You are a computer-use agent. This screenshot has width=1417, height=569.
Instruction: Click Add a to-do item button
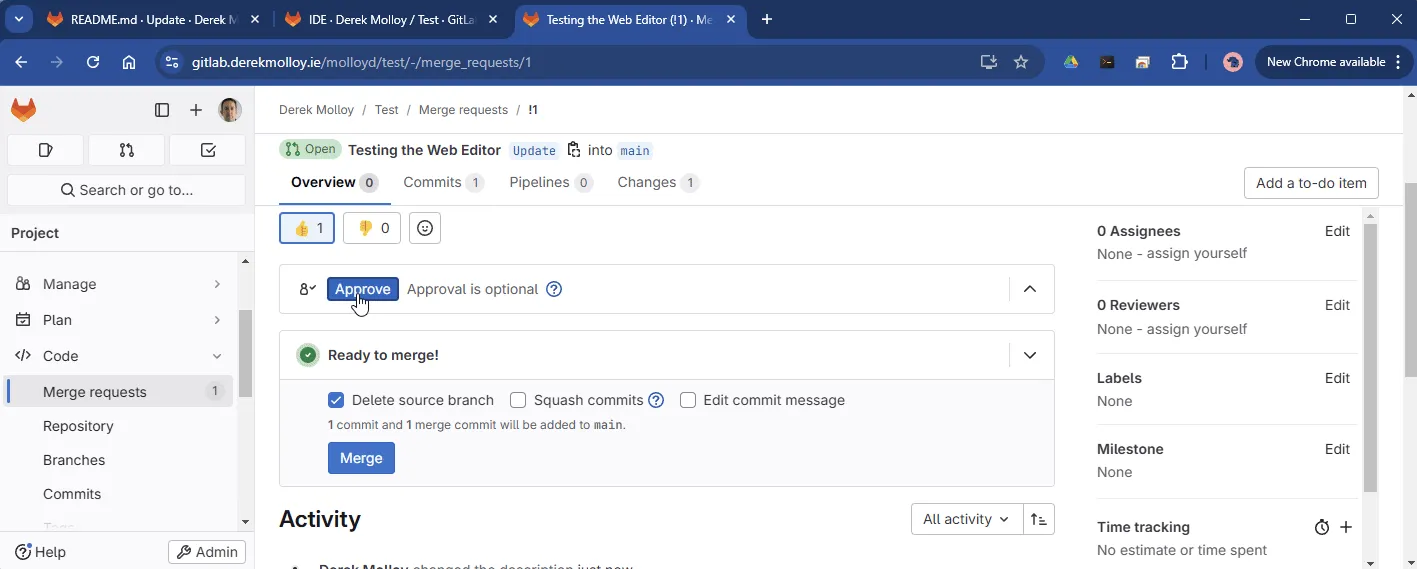point(1311,183)
